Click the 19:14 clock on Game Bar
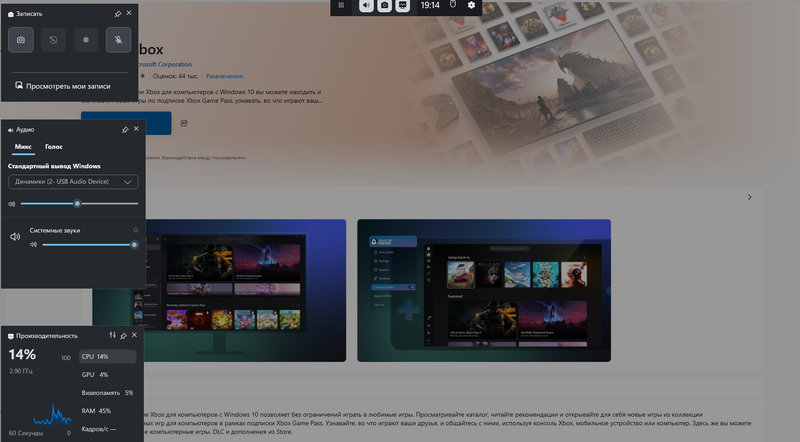 [x=430, y=5]
